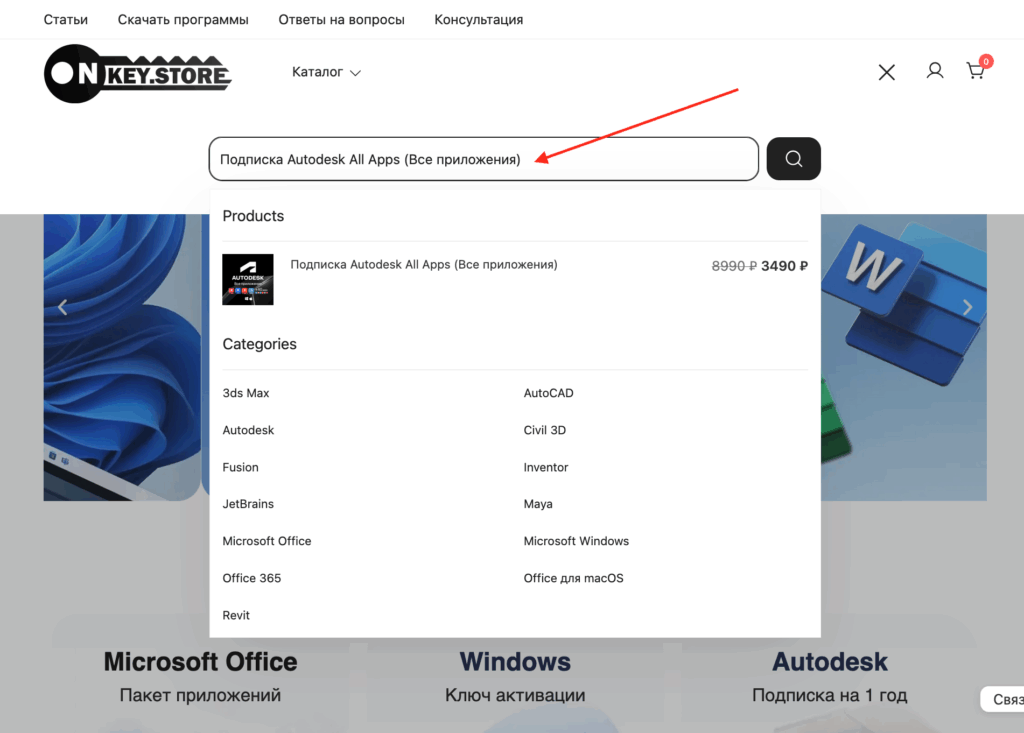Click the OnKey.Store logo
Image resolution: width=1024 pixels, height=733 pixels.
138,73
